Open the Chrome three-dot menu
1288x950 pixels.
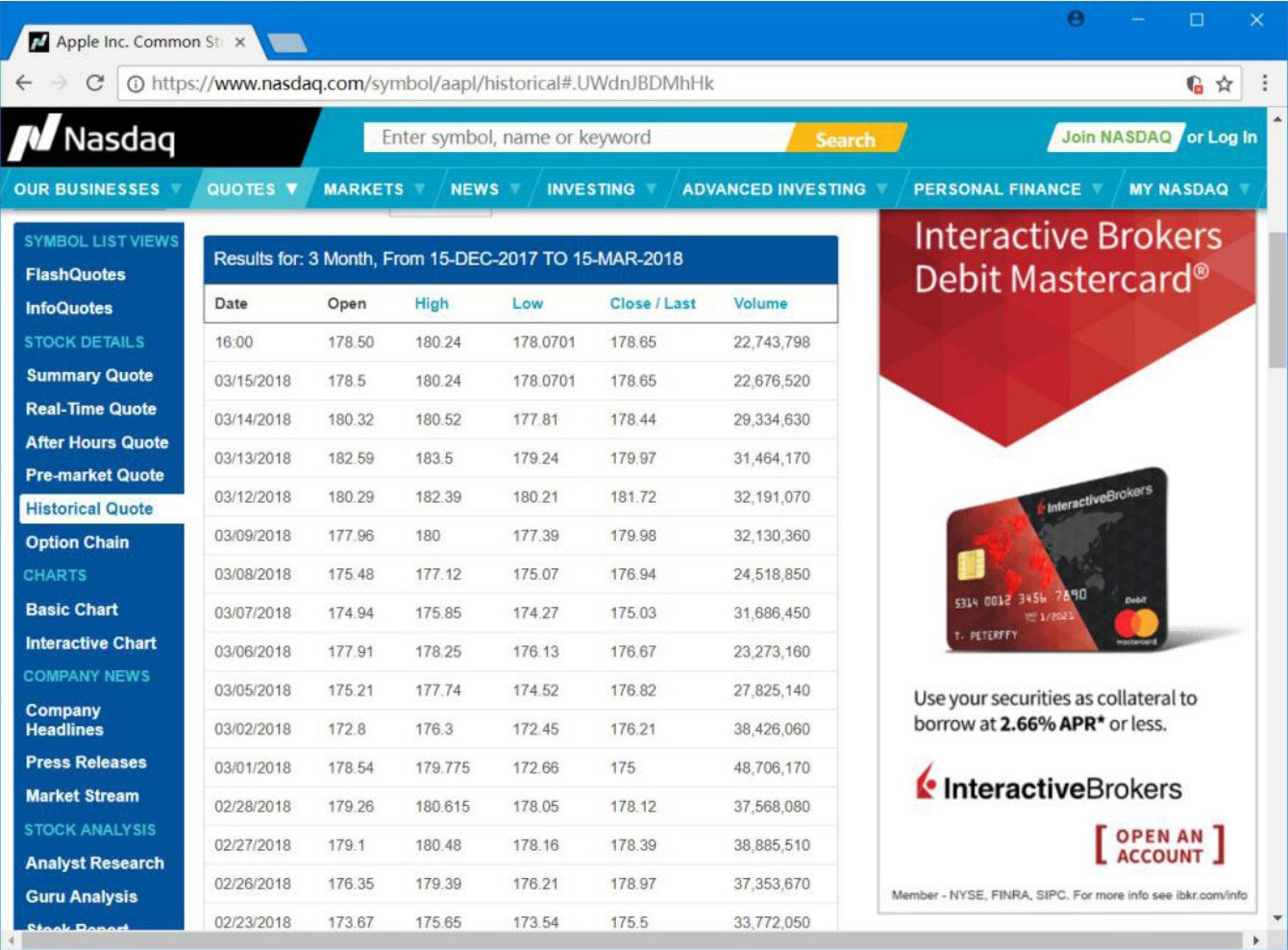click(x=1264, y=84)
